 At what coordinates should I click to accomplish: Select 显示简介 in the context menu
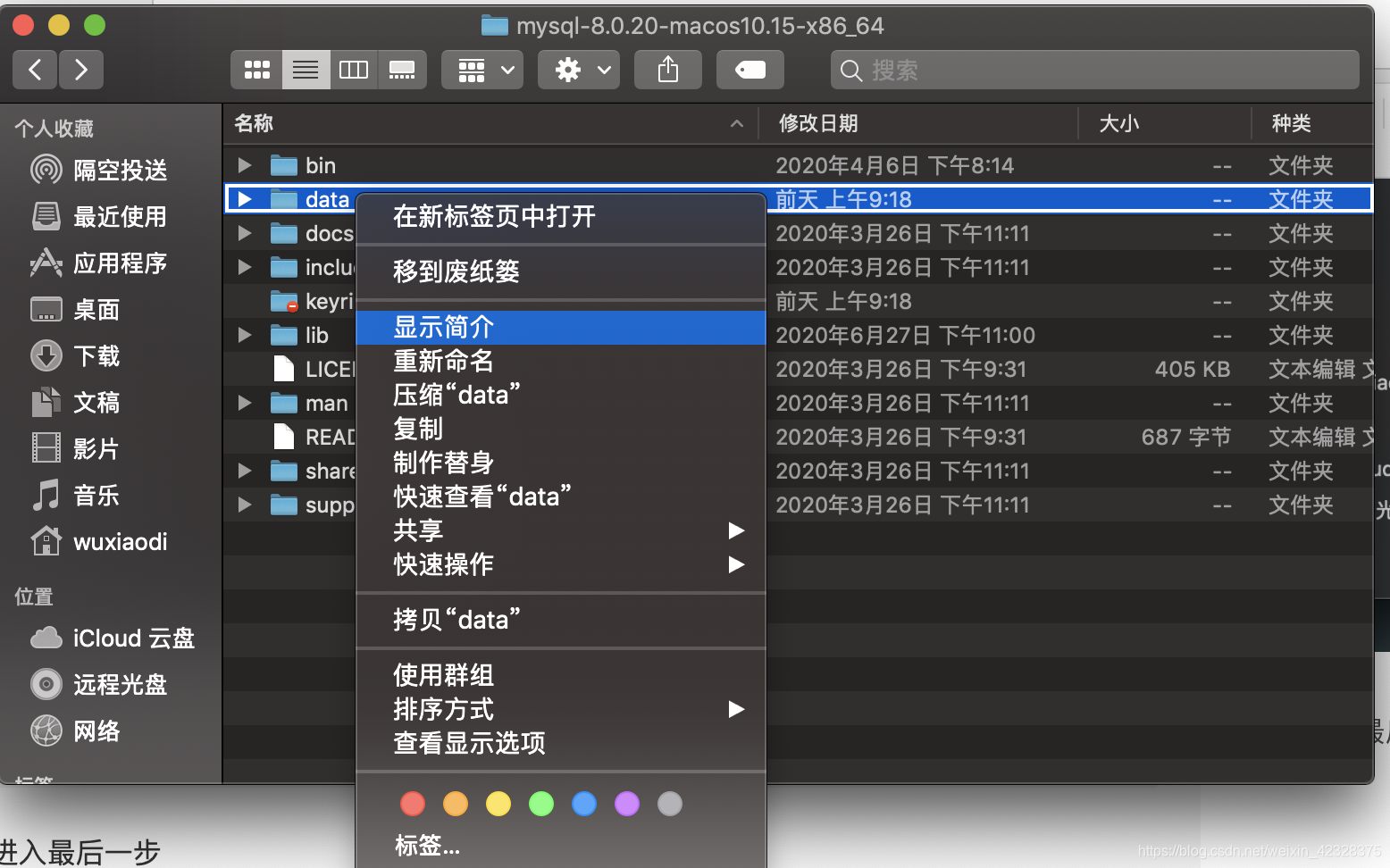click(444, 327)
